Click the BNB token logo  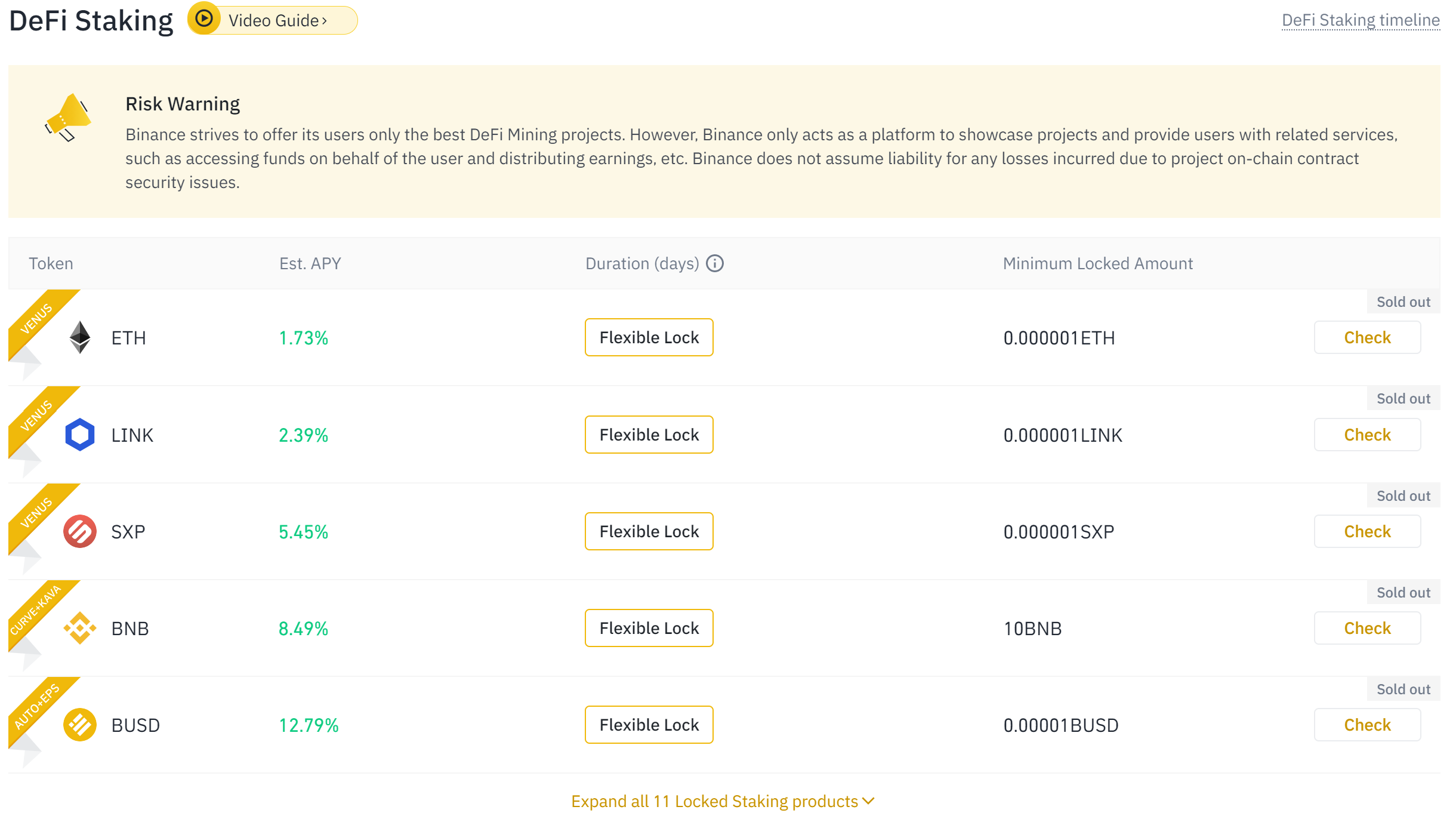(x=80, y=628)
